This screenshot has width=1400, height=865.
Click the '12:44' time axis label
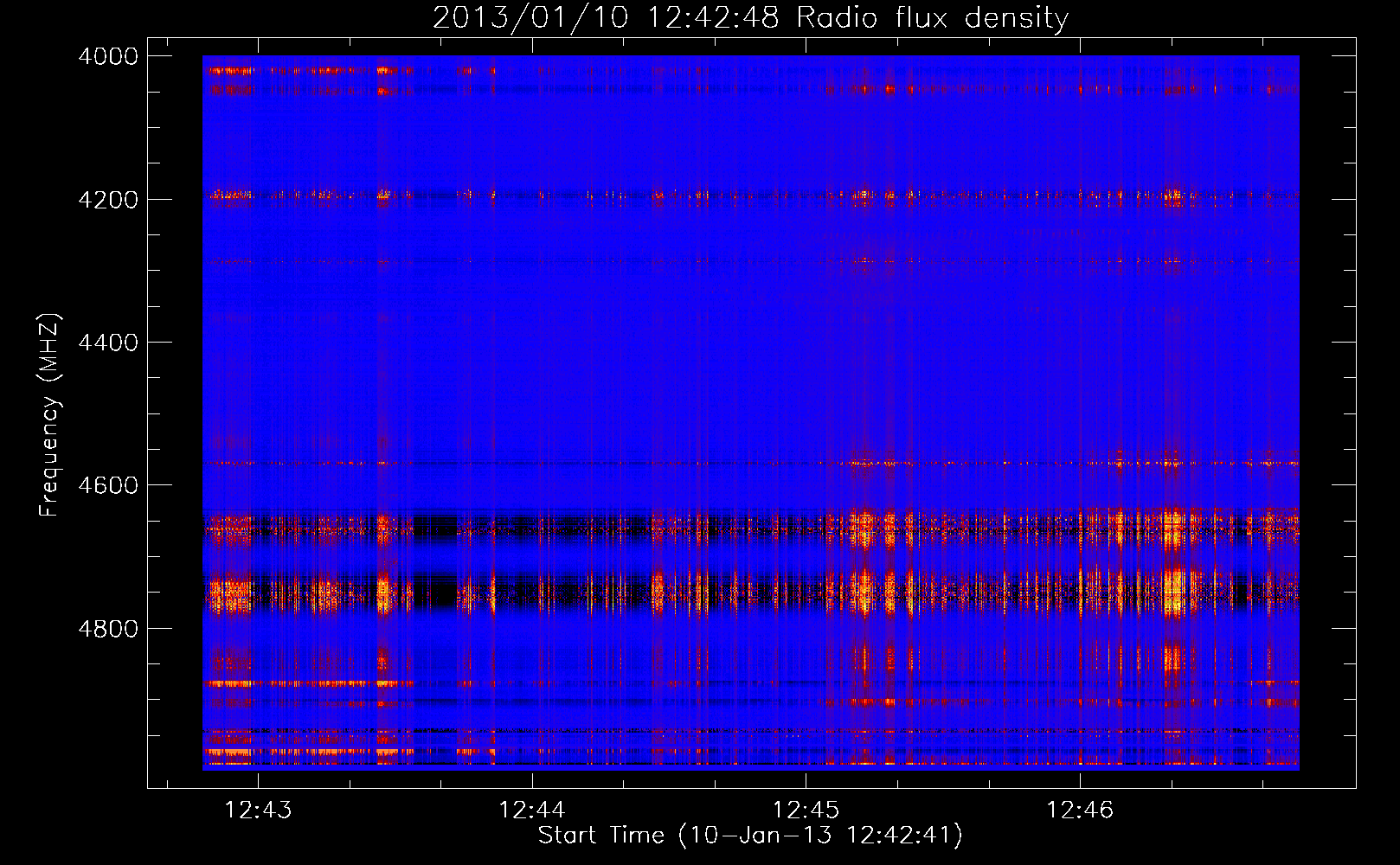[x=532, y=811]
